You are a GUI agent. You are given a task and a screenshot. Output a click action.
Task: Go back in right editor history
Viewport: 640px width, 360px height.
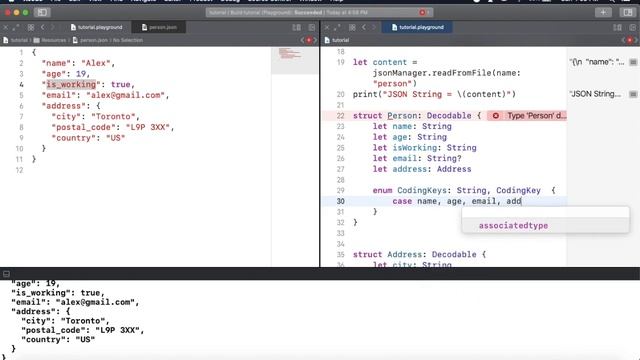[x=364, y=27]
